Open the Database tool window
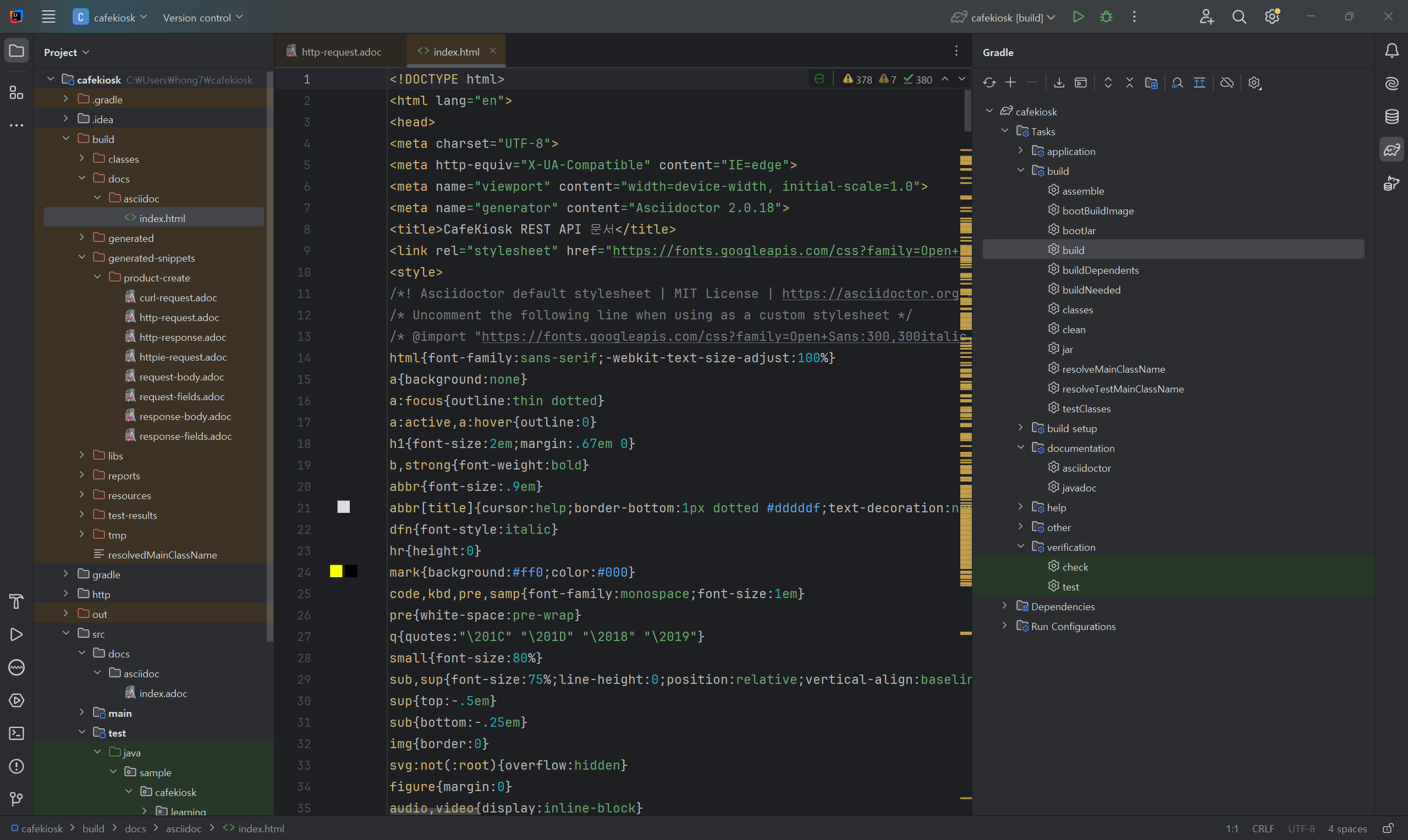The height and width of the screenshot is (840, 1408). pos(1391,117)
